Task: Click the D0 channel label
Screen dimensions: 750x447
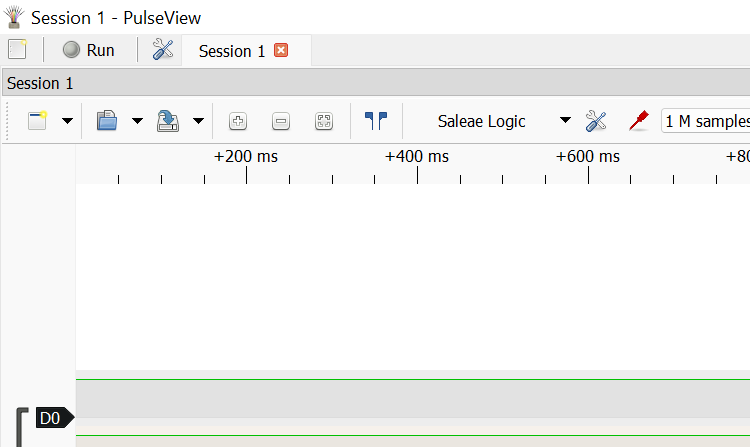Action: (52, 417)
